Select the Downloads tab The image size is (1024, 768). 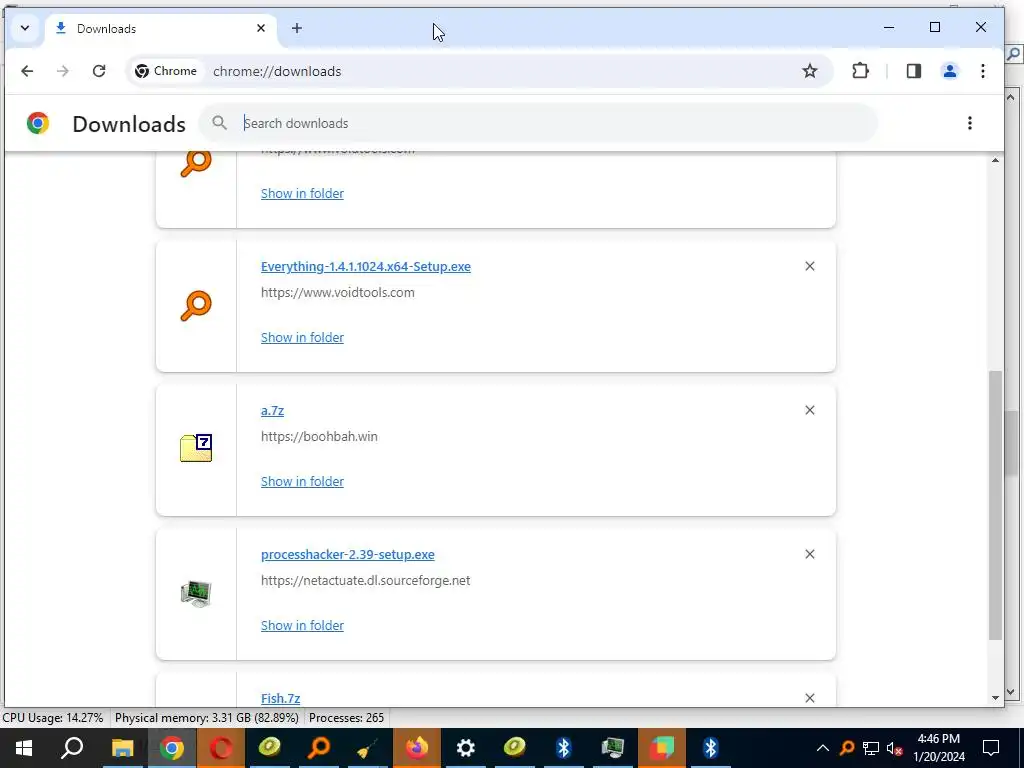(160, 29)
